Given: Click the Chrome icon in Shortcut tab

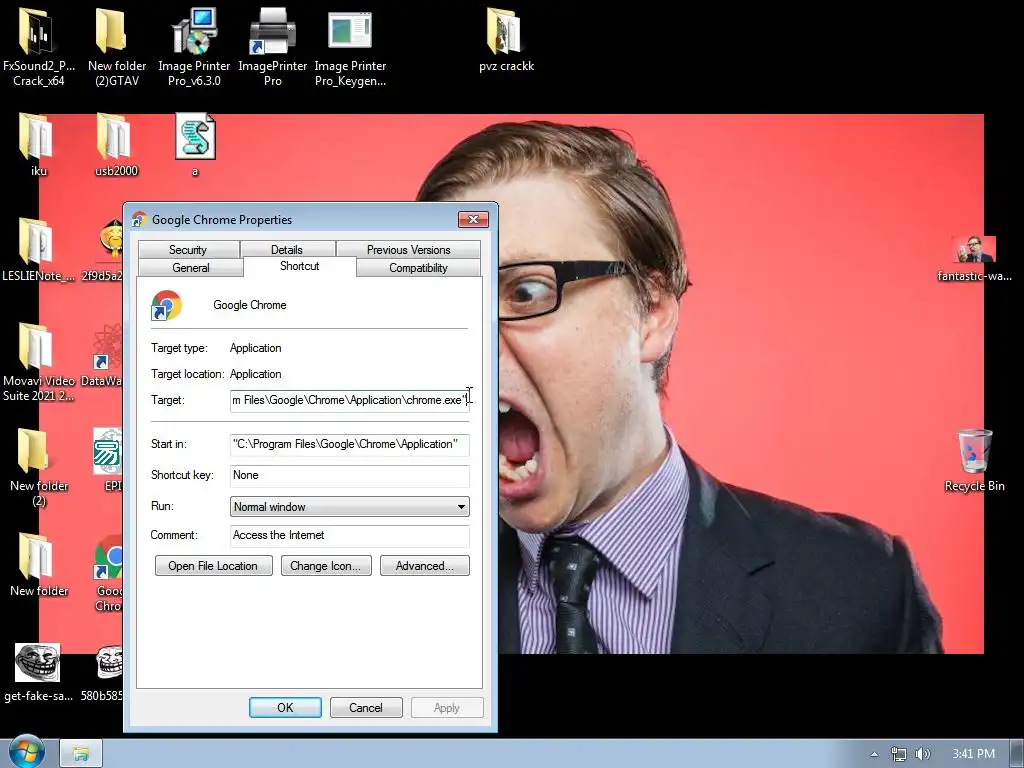Looking at the screenshot, I should click(x=167, y=306).
